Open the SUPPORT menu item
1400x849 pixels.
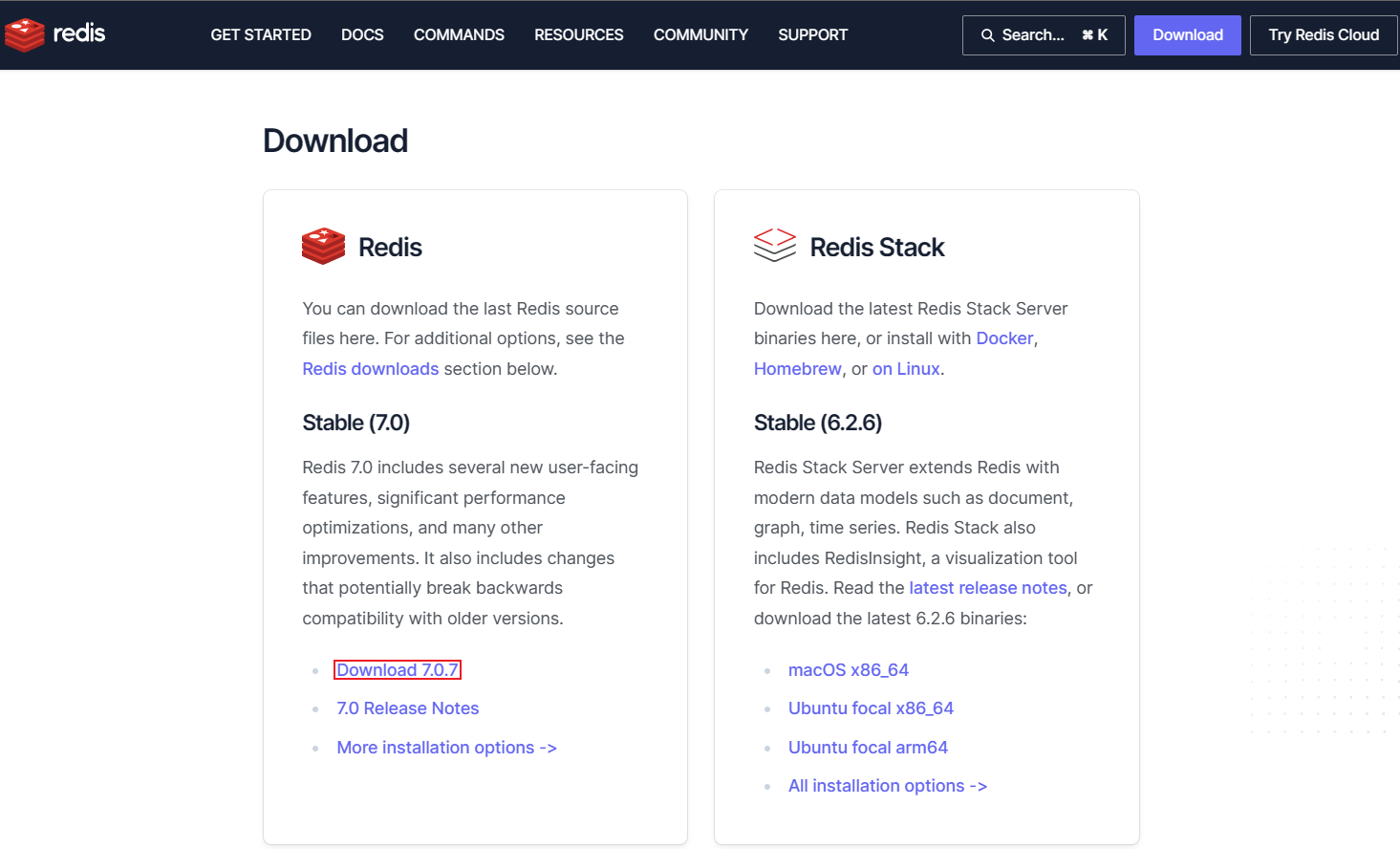812,35
